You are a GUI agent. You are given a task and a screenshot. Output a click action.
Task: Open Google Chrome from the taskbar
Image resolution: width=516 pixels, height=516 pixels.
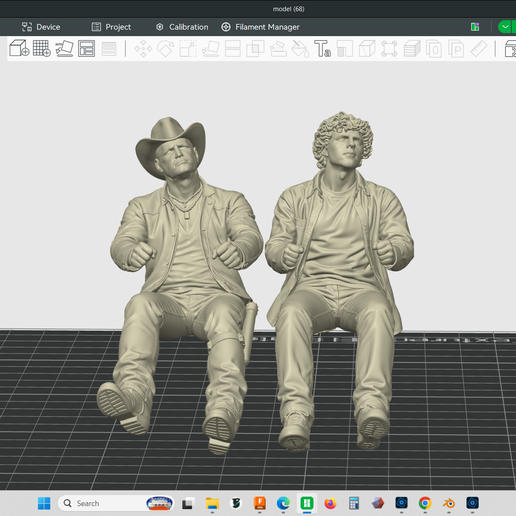[425, 503]
